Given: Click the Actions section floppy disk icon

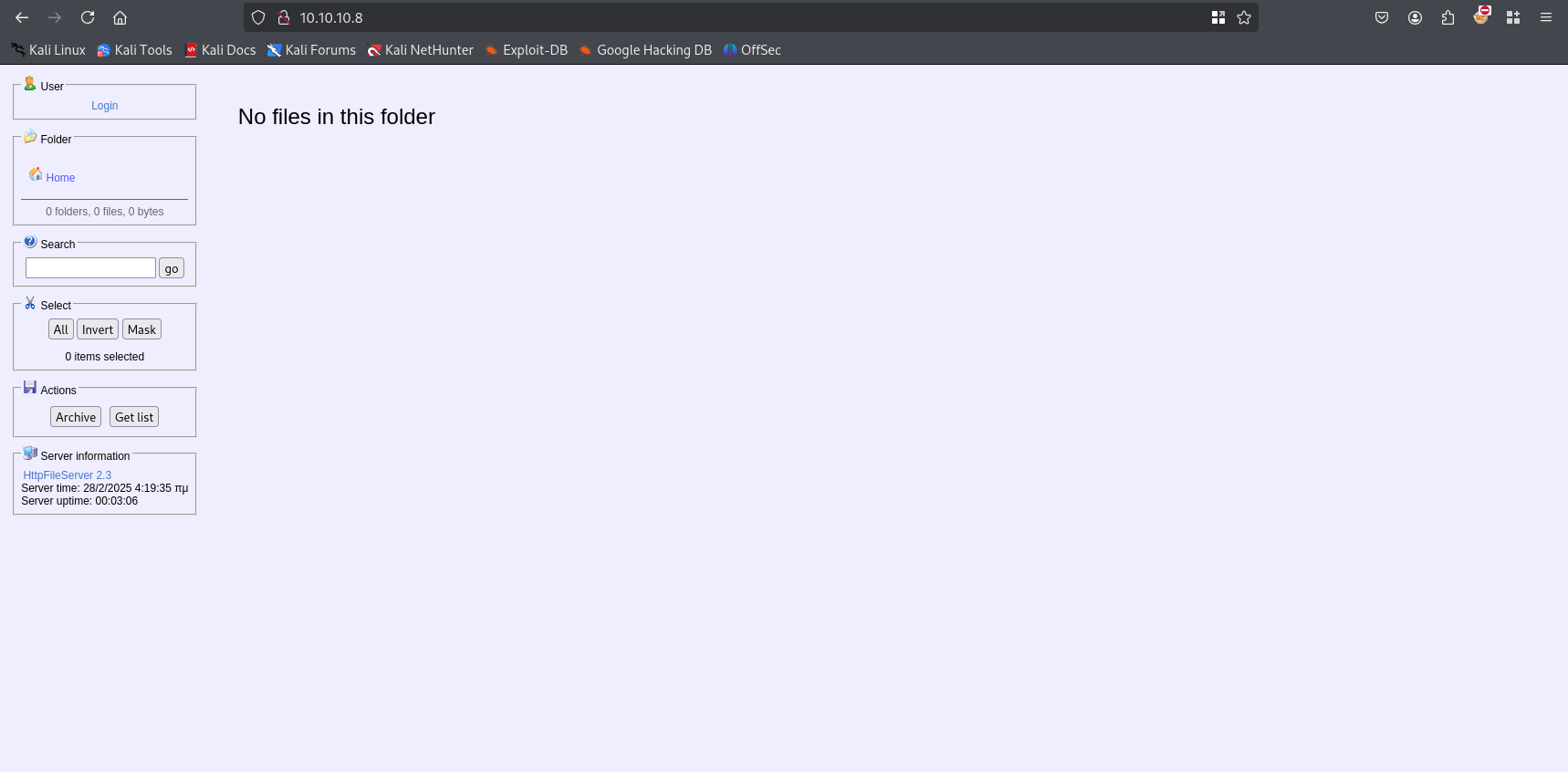Looking at the screenshot, I should pyautogui.click(x=30, y=387).
